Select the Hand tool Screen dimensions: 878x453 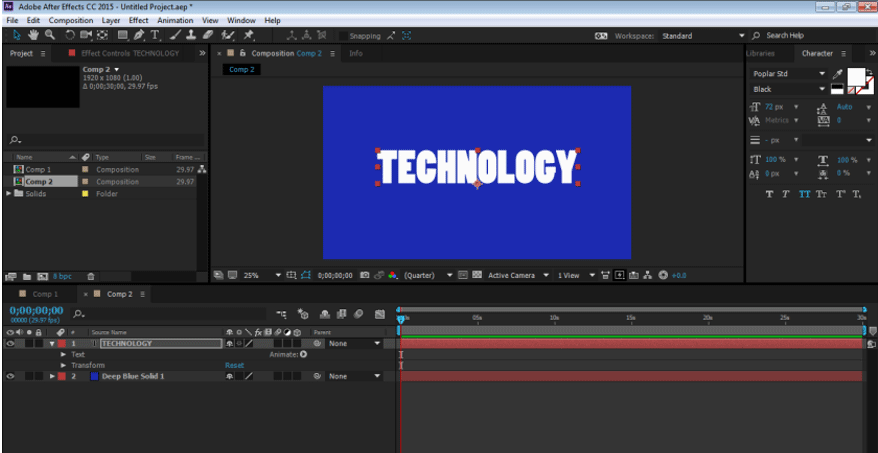tap(33, 35)
